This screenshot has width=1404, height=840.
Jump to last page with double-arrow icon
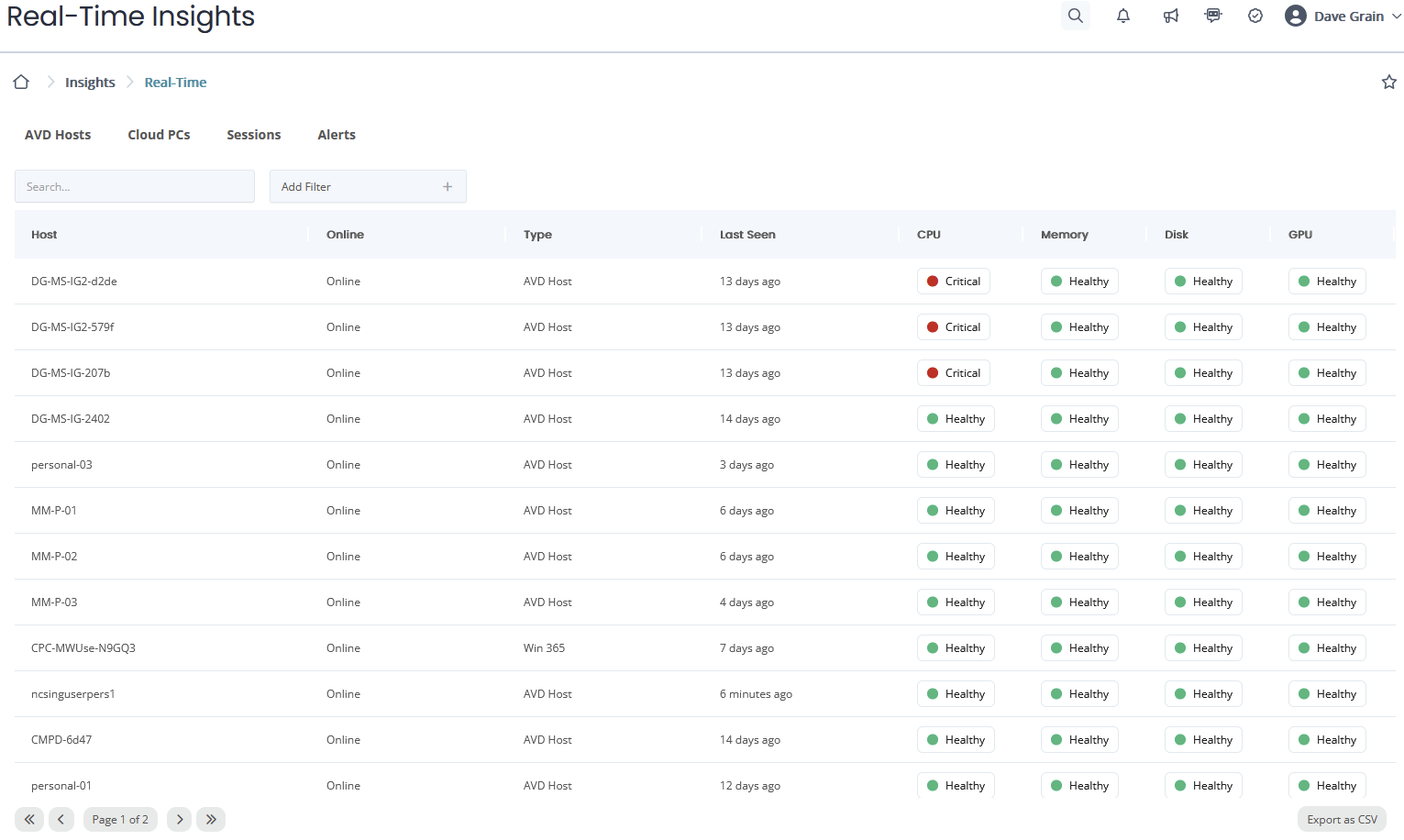211,819
